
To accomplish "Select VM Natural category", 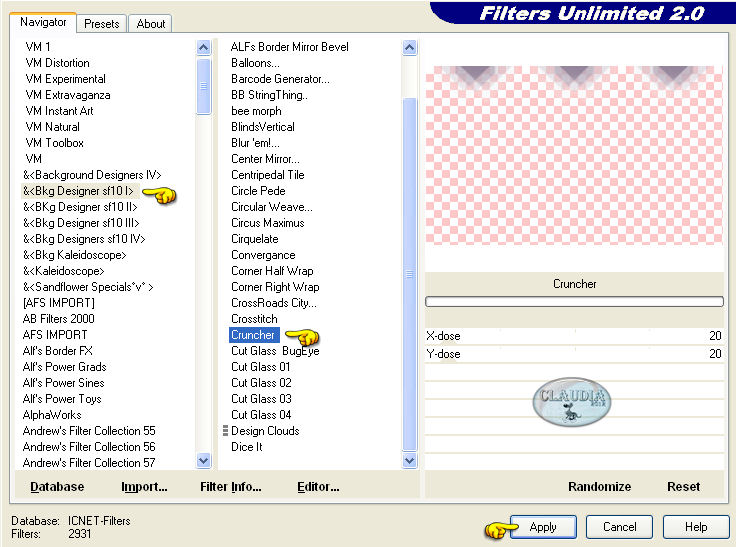I will point(52,127).
